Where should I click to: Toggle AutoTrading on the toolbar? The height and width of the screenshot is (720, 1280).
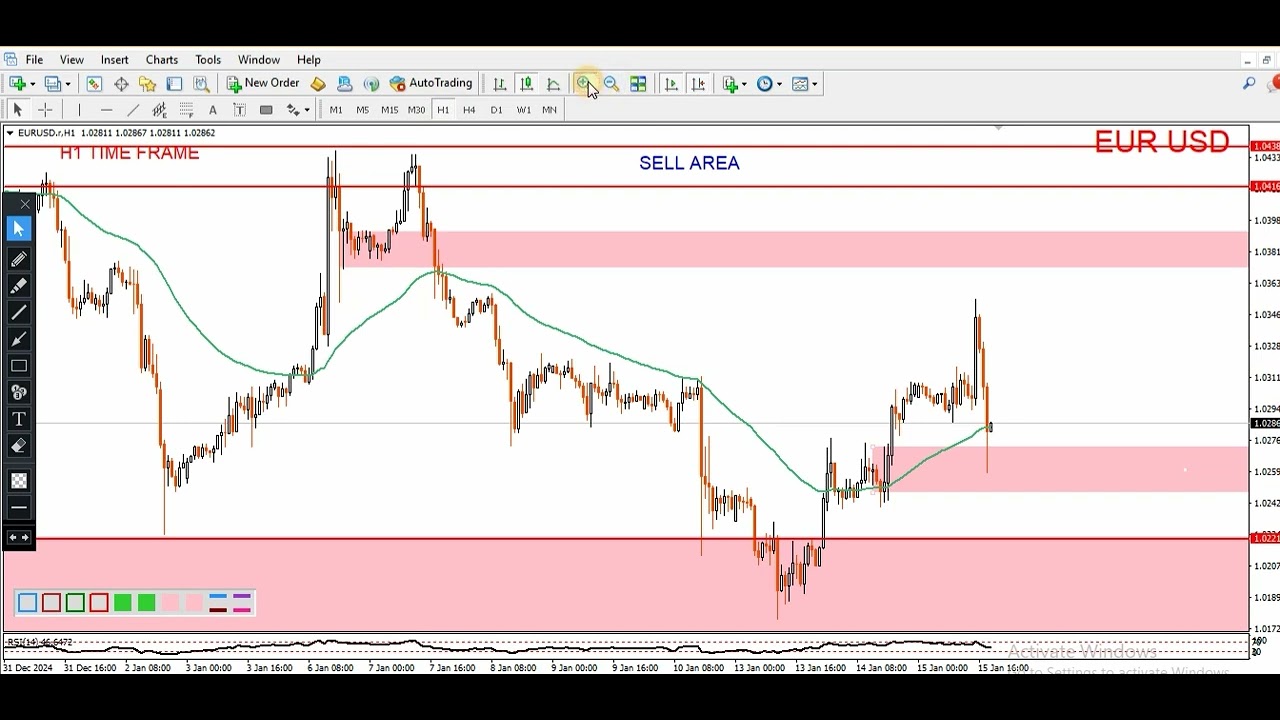point(431,84)
